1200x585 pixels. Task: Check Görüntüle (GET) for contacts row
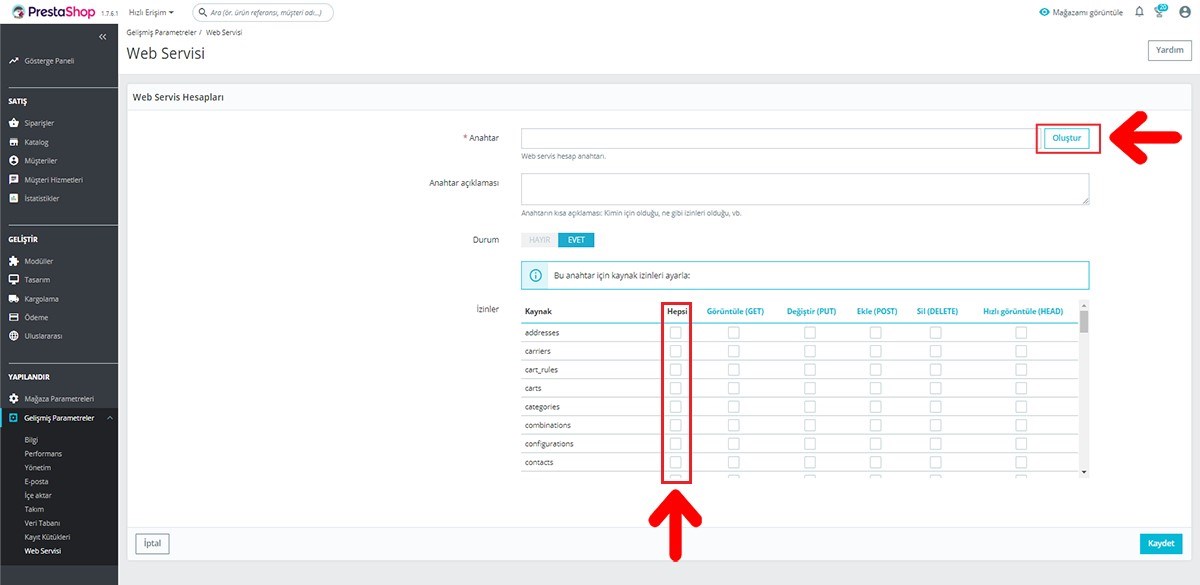(734, 462)
